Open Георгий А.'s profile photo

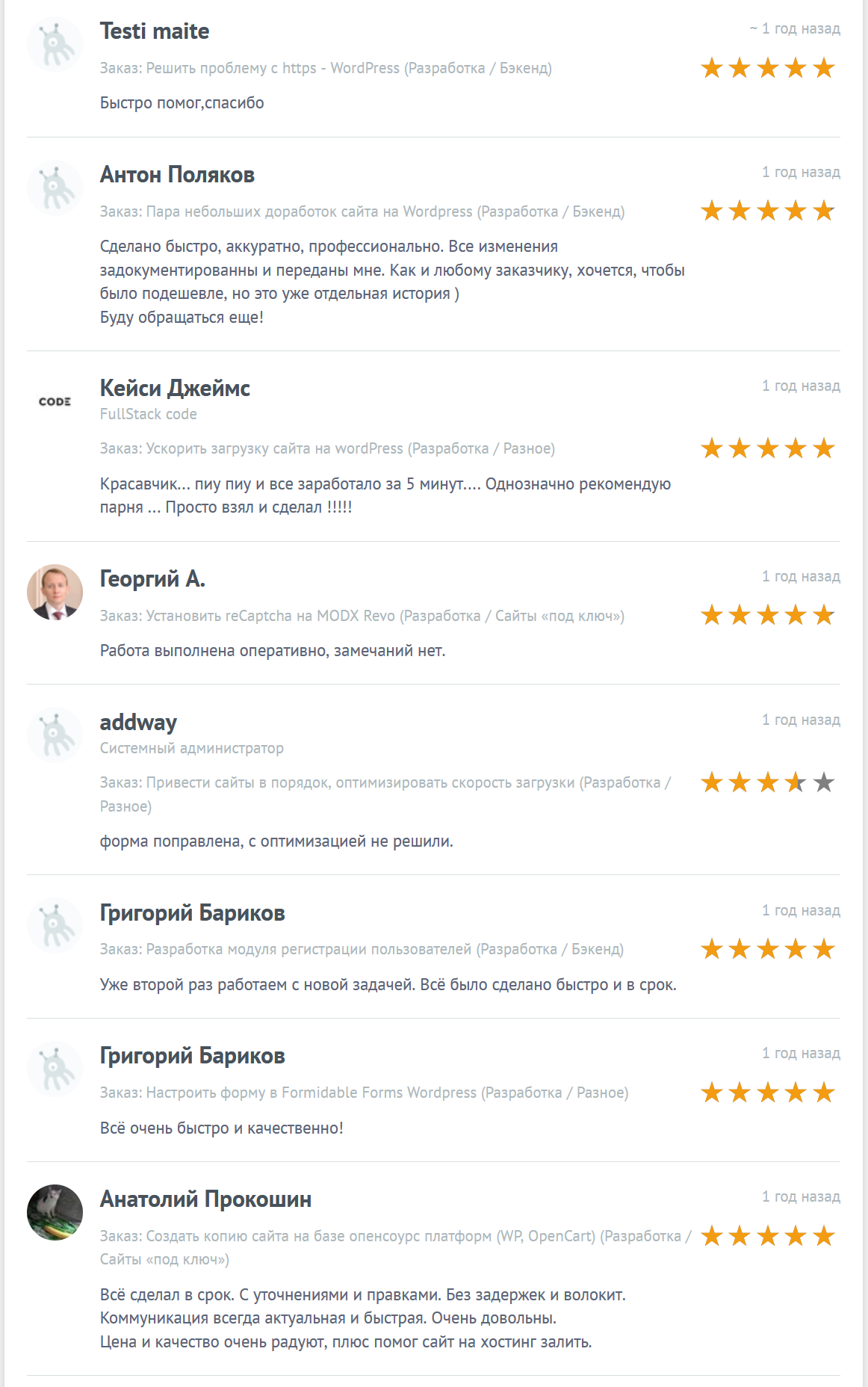[55, 592]
